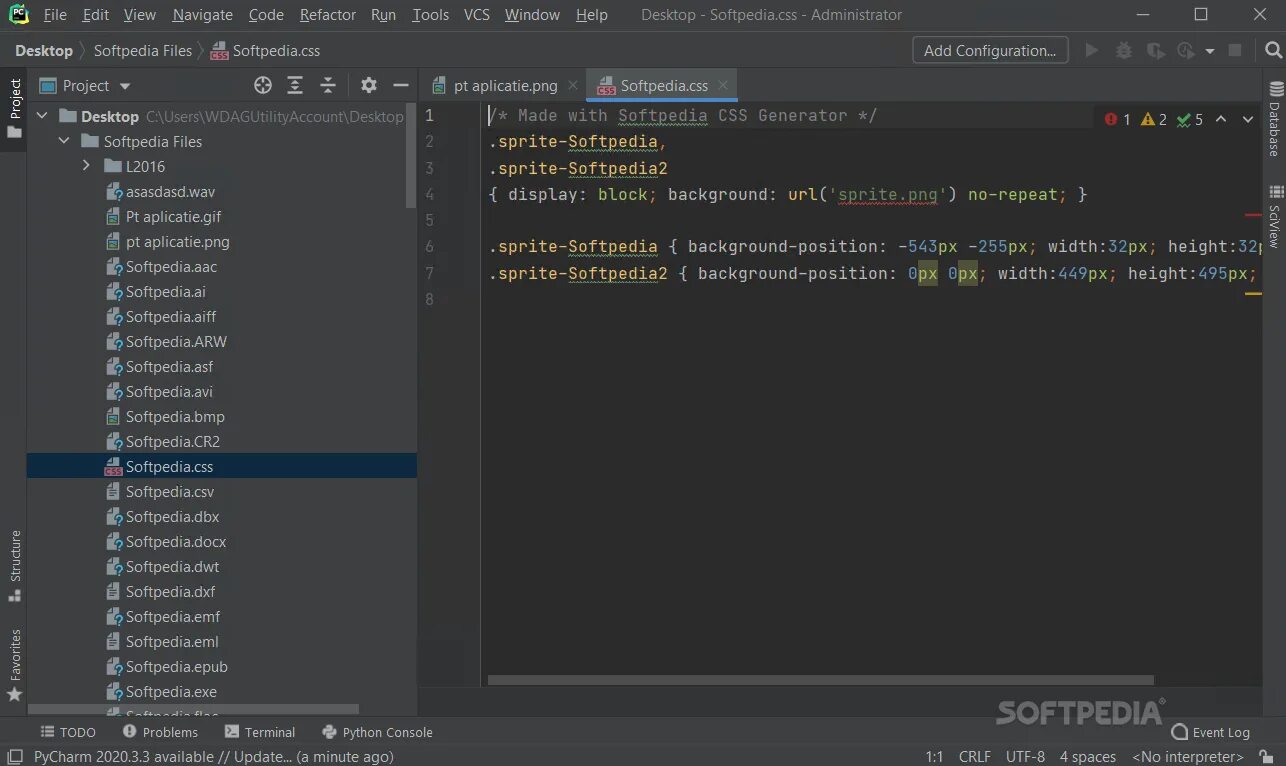Click the typos count indicator
1286x766 pixels.
click(1190, 119)
